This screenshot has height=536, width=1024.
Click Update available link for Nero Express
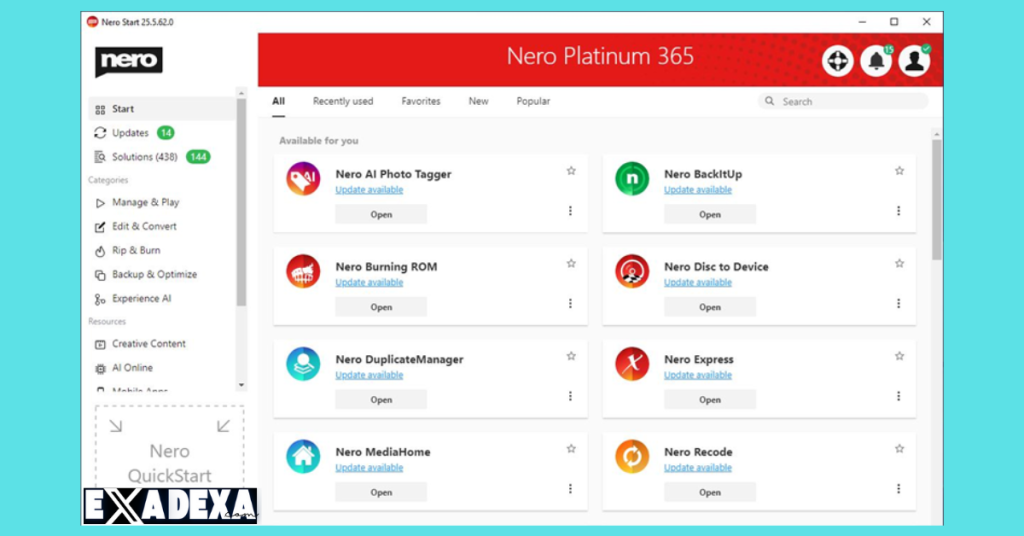[697, 375]
